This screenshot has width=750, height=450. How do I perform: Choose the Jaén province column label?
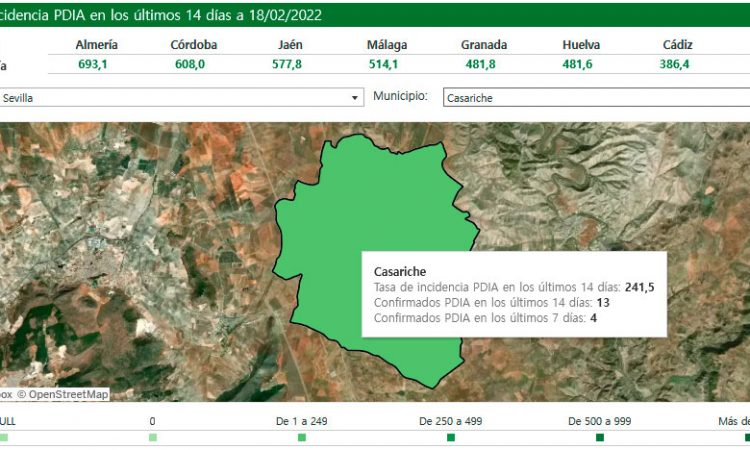(x=290, y=45)
